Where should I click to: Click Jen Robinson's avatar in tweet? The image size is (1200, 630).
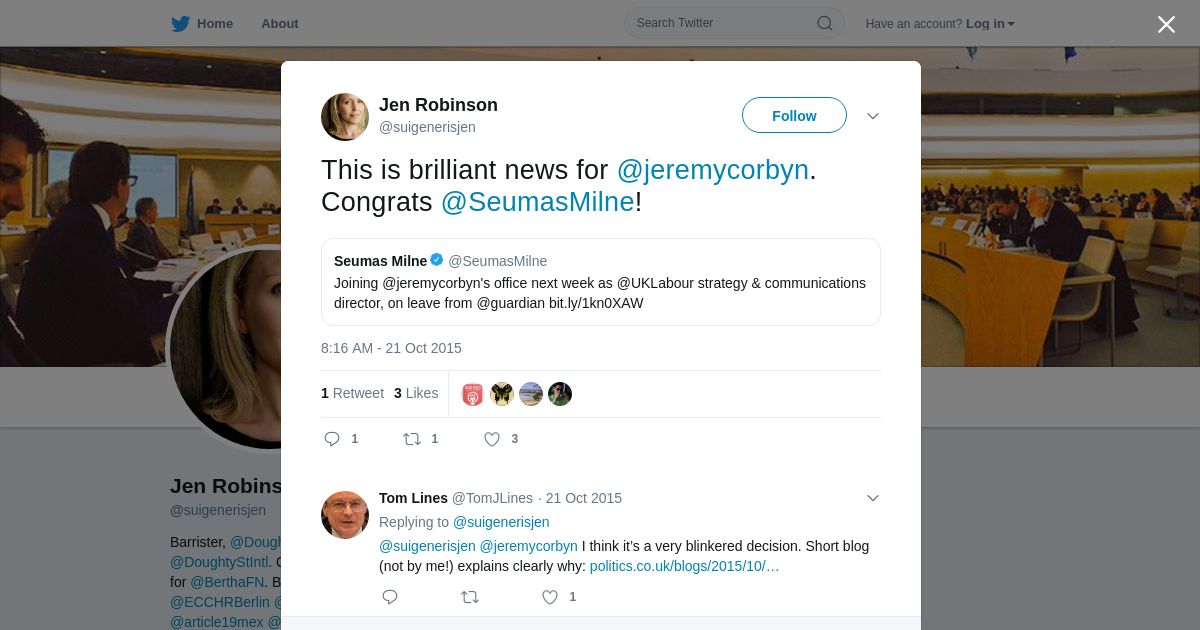click(x=345, y=117)
